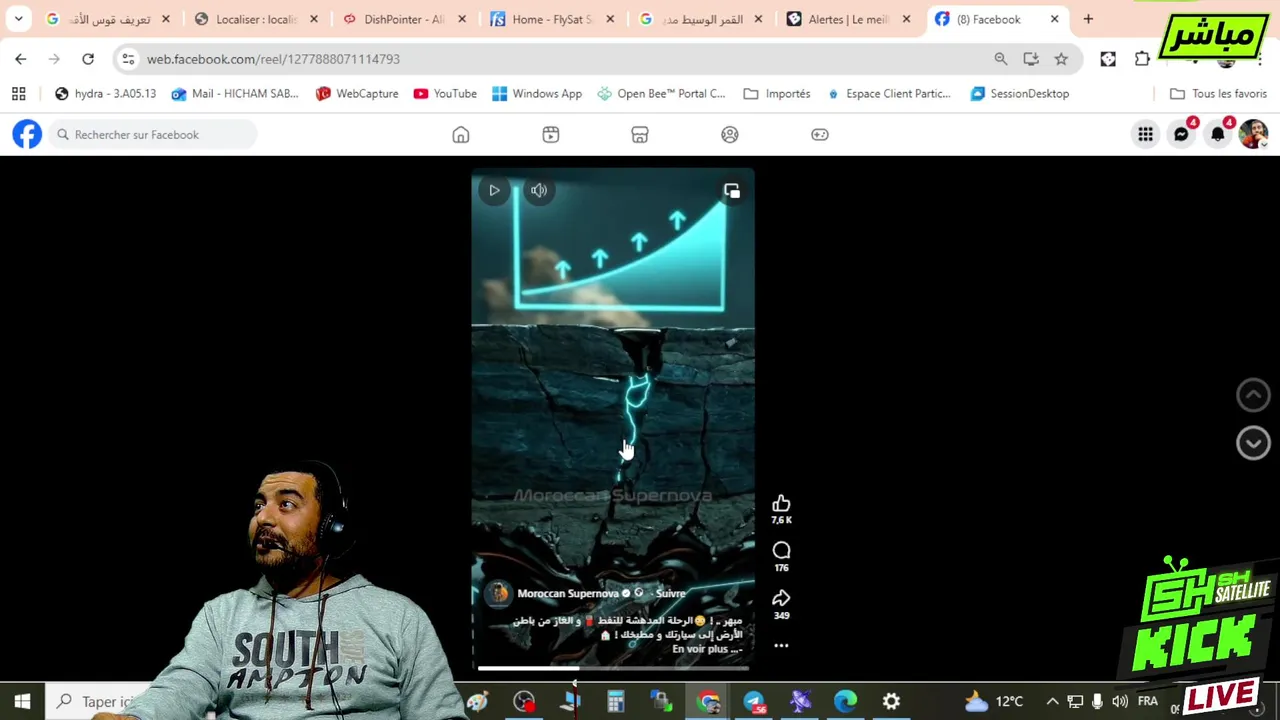Screen dimensions: 1280x720
Task: Expand the Tous les favoris folder
Action: click(1218, 94)
